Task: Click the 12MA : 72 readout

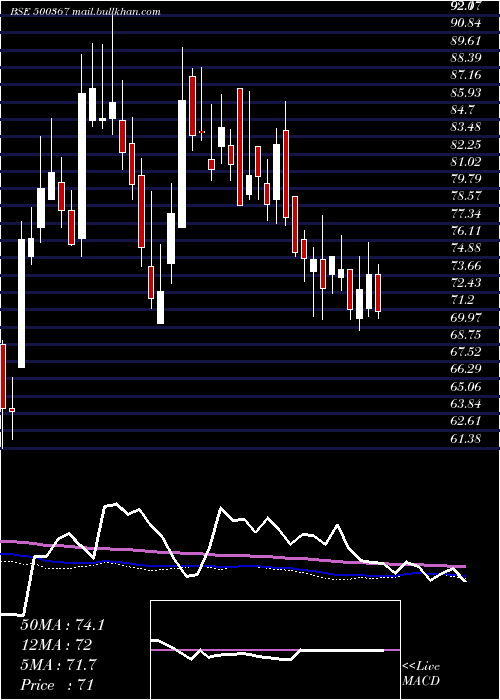Action: 56,645
